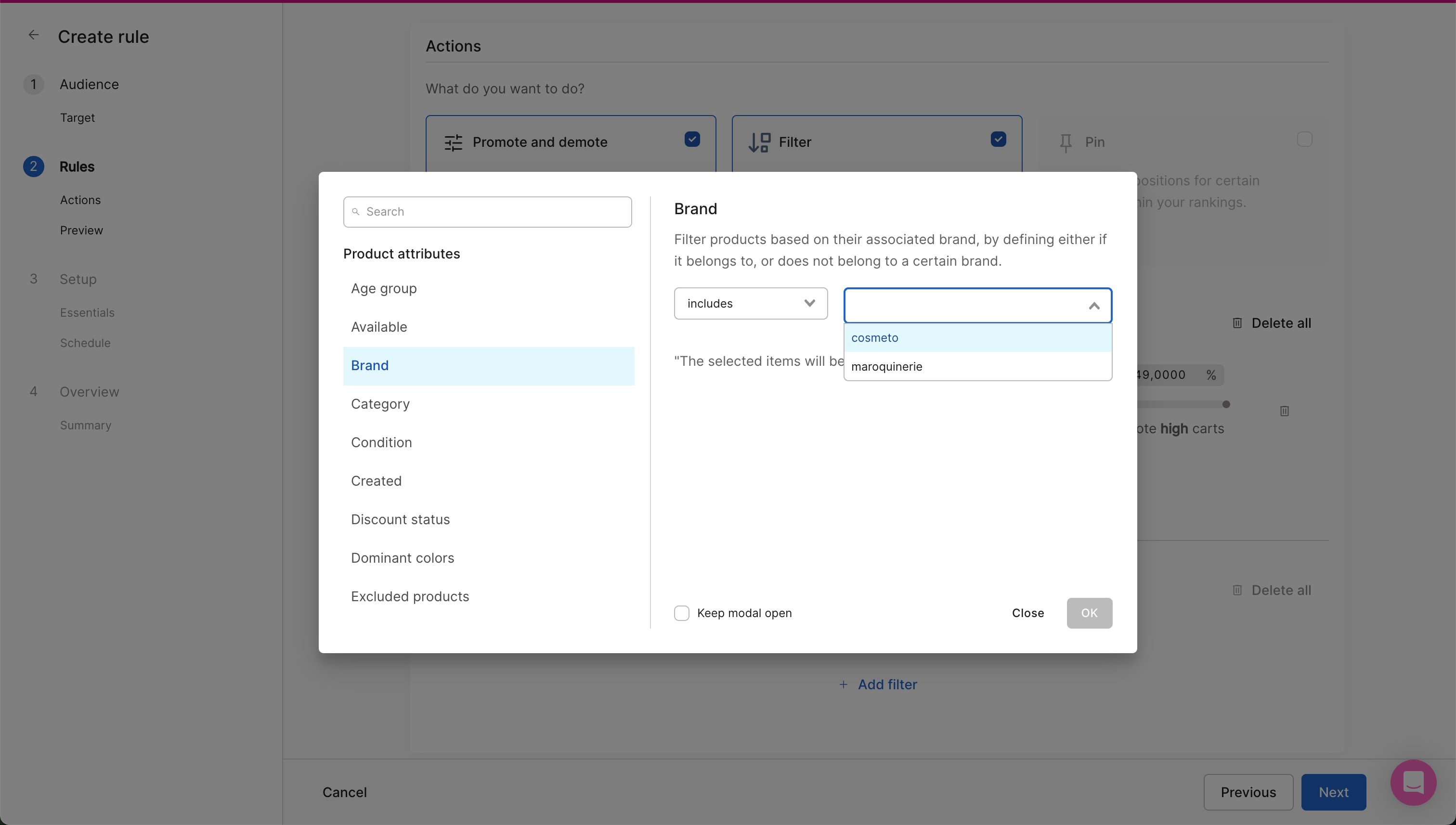Click the Next button
This screenshot has width=1456, height=825.
point(1333,792)
